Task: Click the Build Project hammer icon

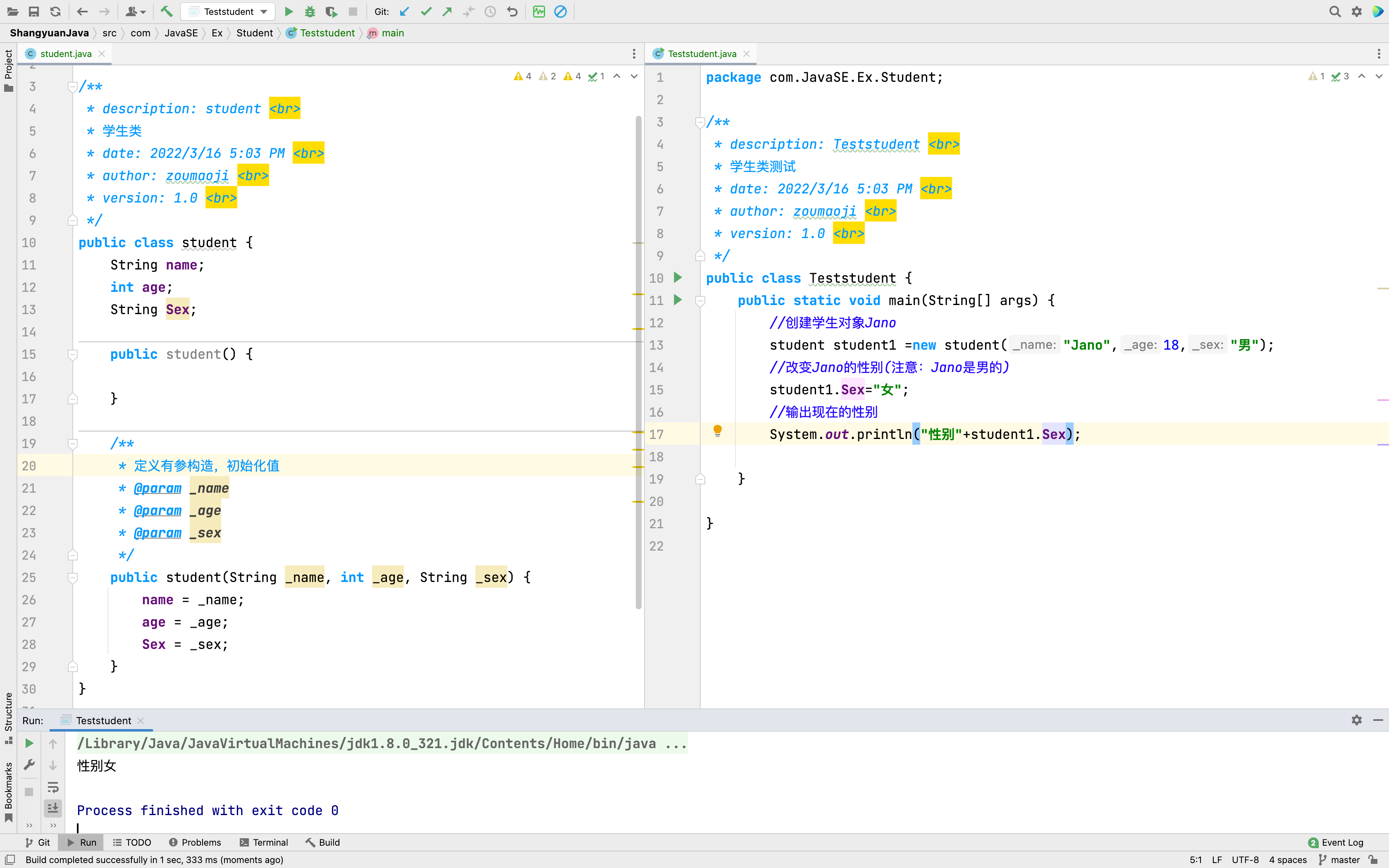Action: click(x=167, y=12)
